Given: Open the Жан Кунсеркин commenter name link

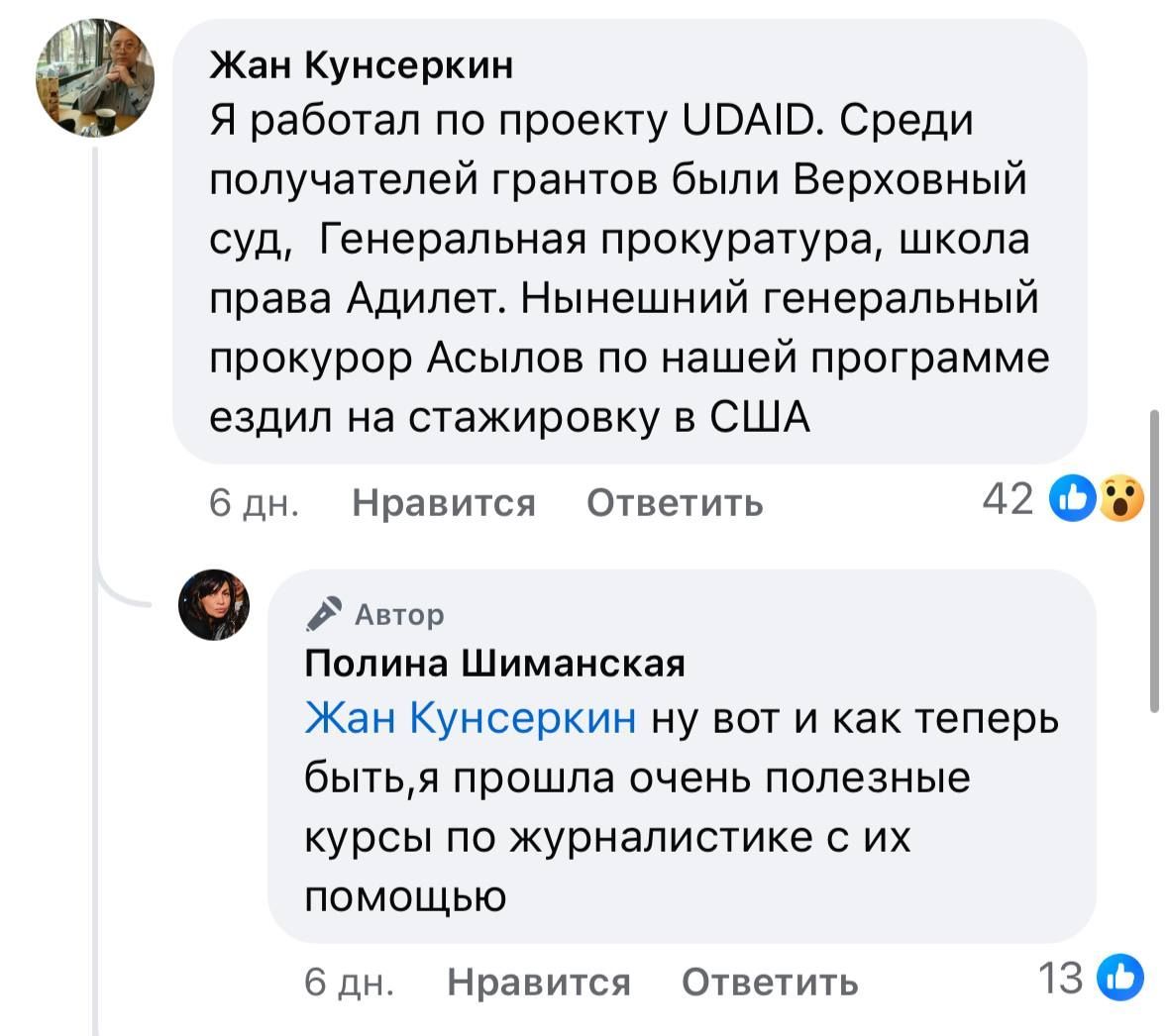Looking at the screenshot, I should (362, 65).
